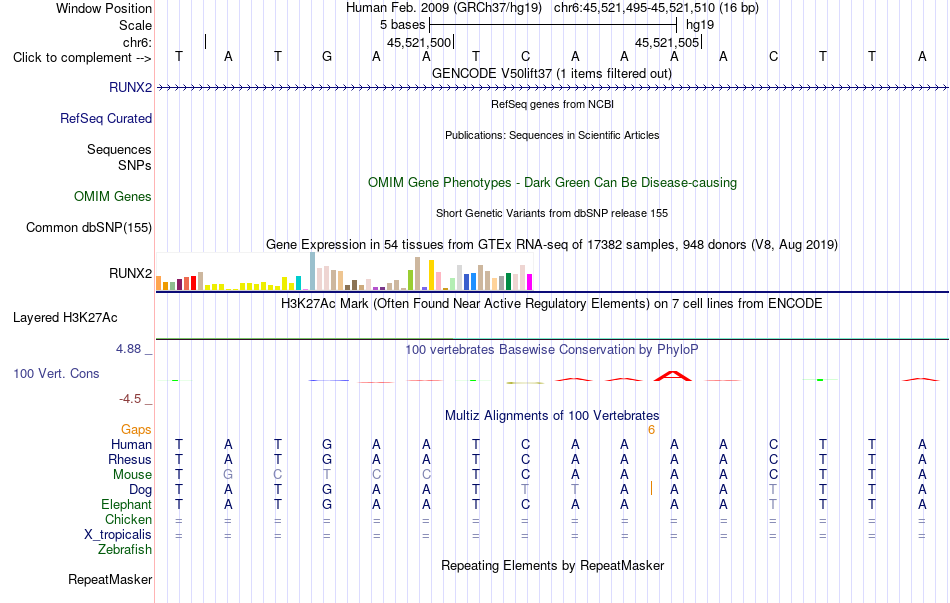Screen dimensions: 950x603
Task: Click the RUNX2 gene arrow line
Action: [551, 88]
